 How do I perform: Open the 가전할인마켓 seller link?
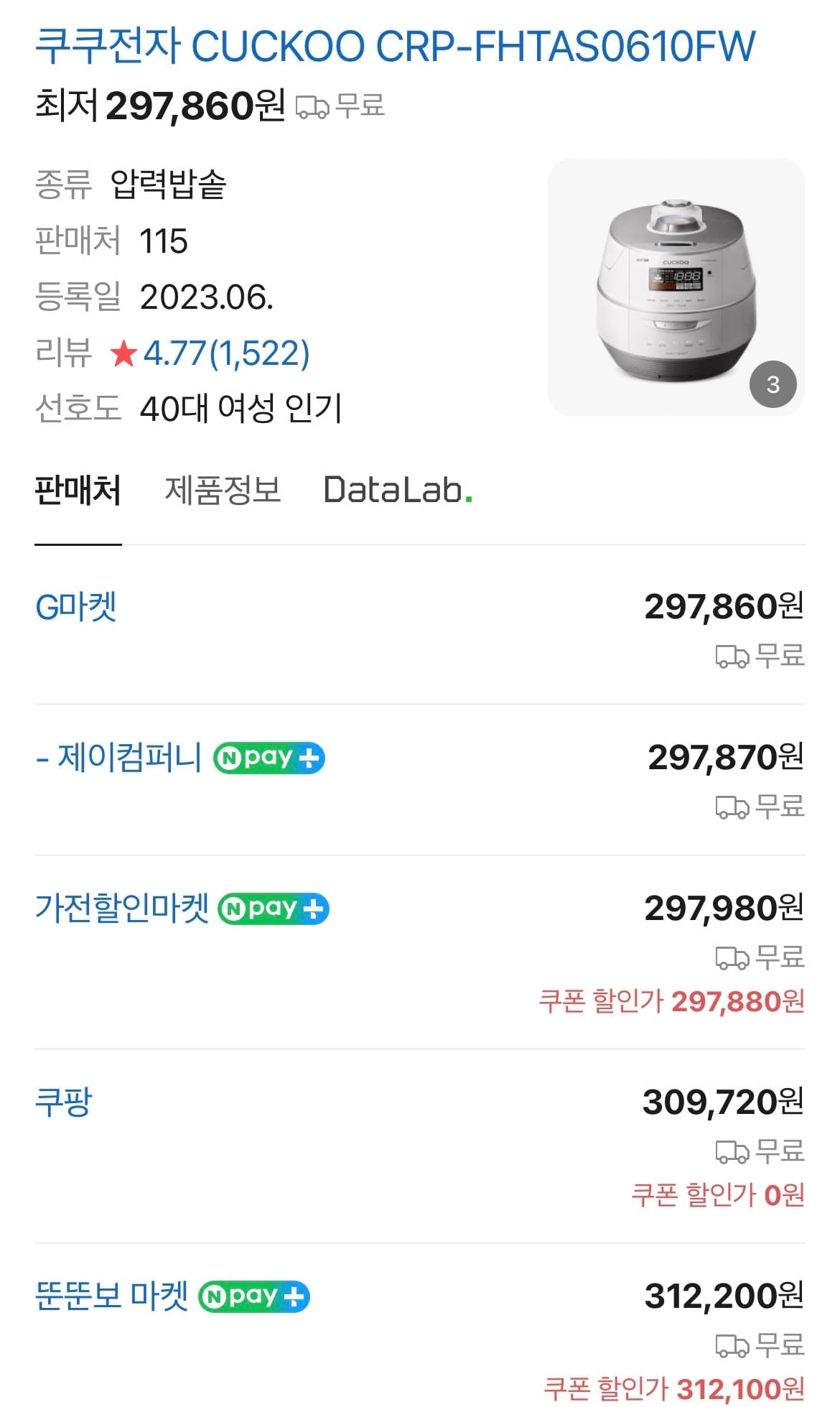tap(122, 909)
